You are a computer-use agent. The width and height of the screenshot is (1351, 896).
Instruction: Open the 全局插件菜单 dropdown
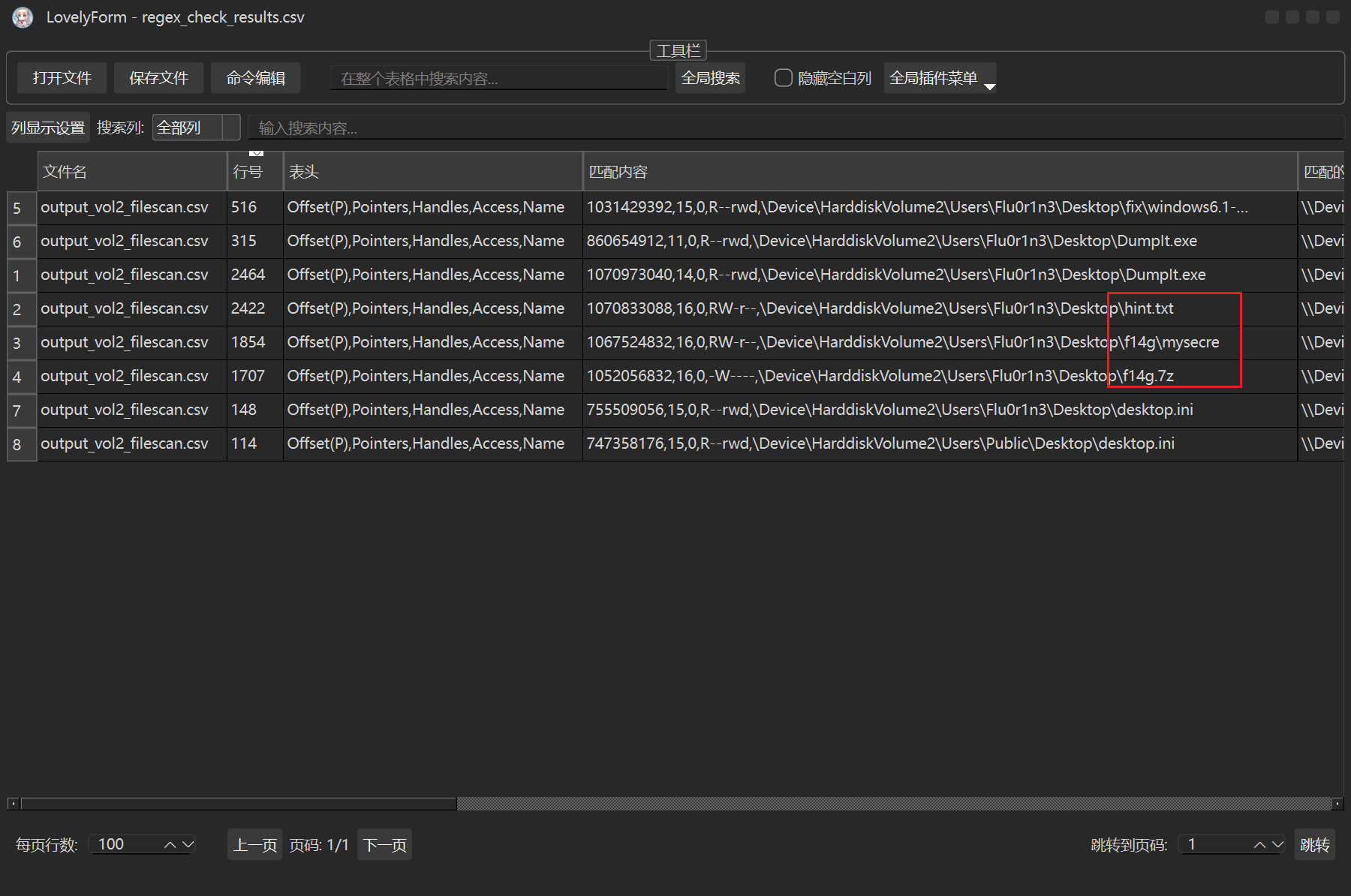[940, 78]
